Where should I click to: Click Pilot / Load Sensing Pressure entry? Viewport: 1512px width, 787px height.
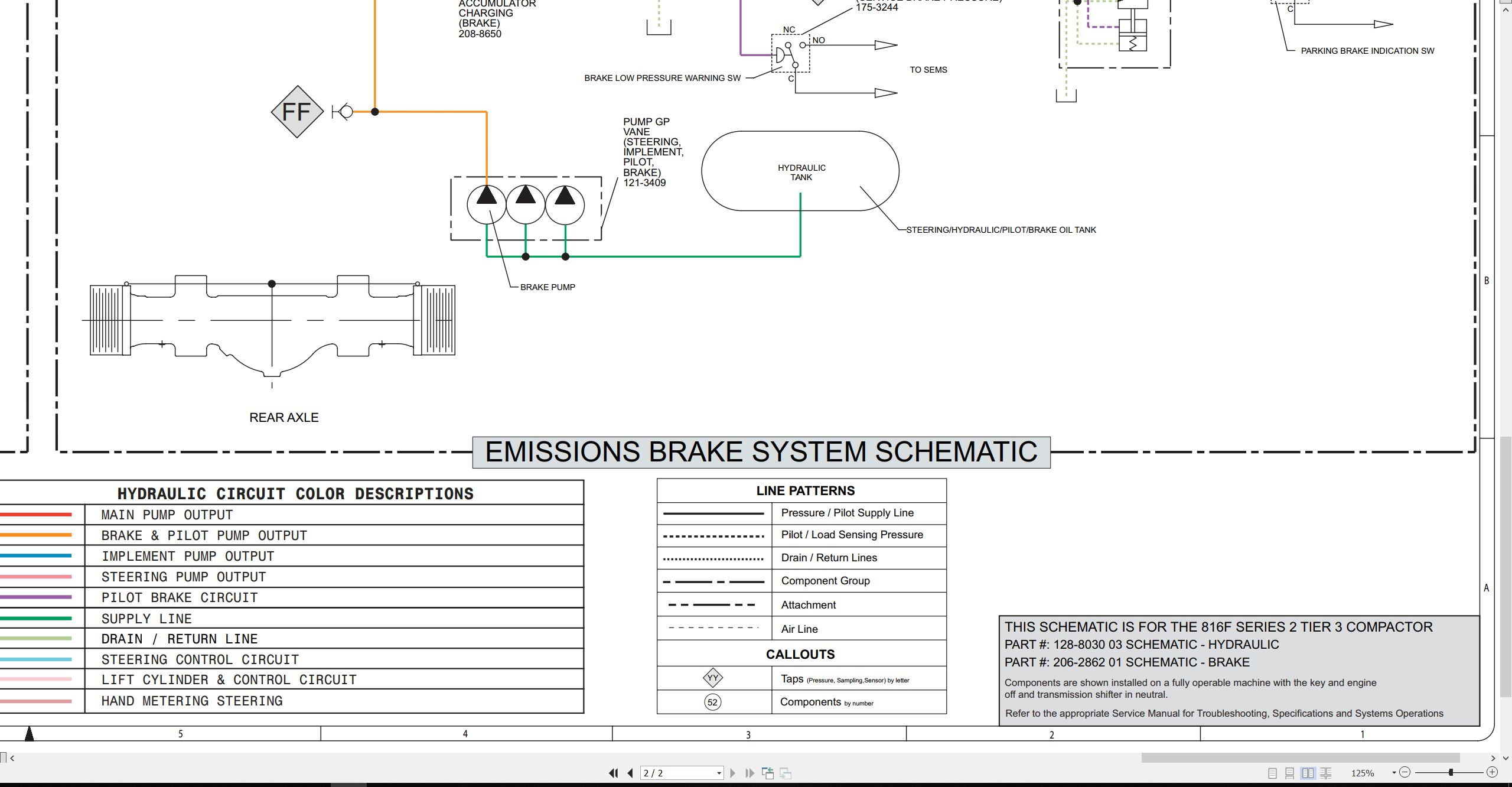852,535
